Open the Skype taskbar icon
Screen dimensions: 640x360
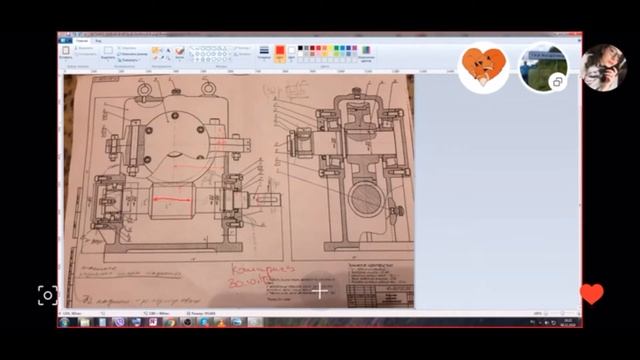pyautogui.click(x=204, y=322)
